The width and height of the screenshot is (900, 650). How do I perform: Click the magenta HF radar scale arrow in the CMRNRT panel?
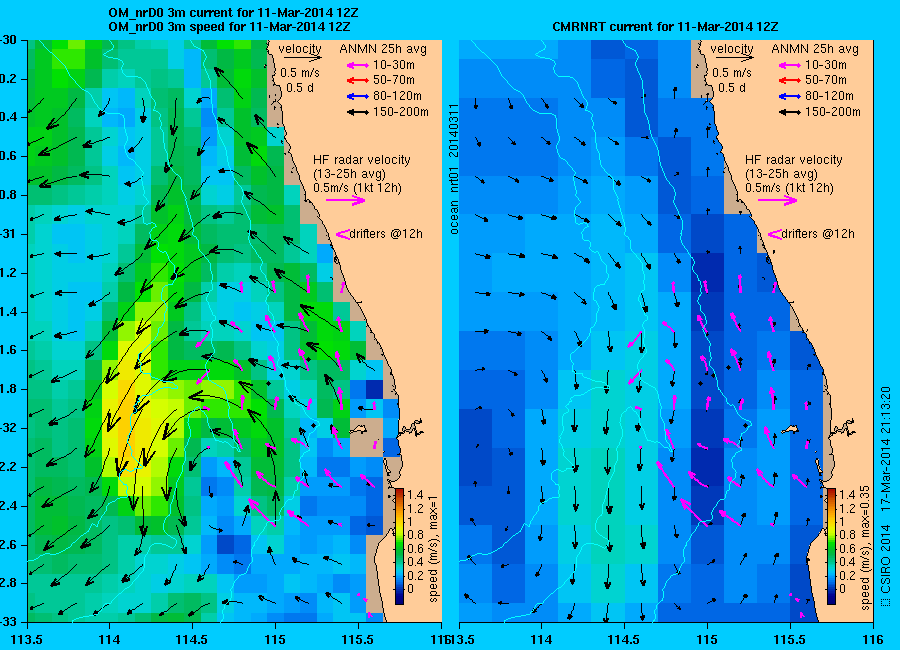point(778,200)
